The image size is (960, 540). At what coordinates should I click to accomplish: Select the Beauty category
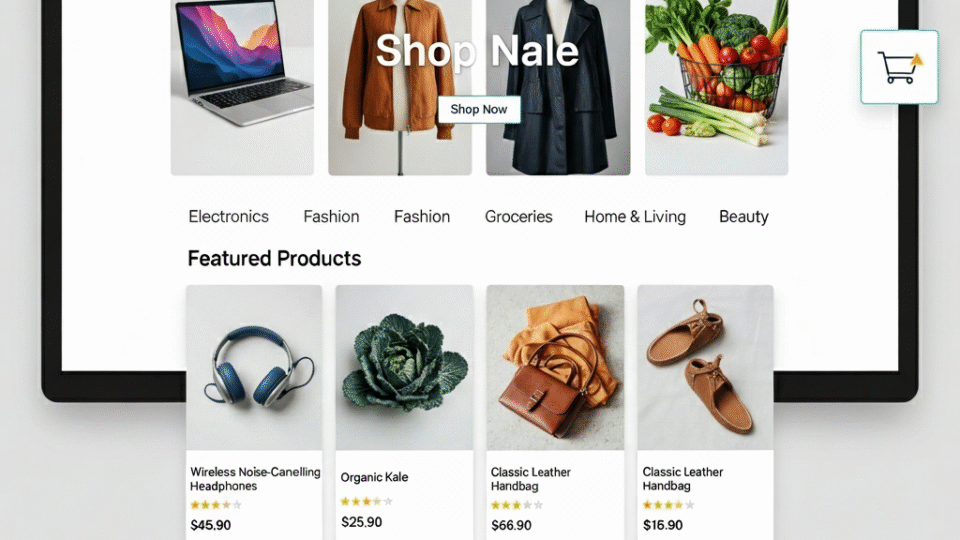[743, 217]
